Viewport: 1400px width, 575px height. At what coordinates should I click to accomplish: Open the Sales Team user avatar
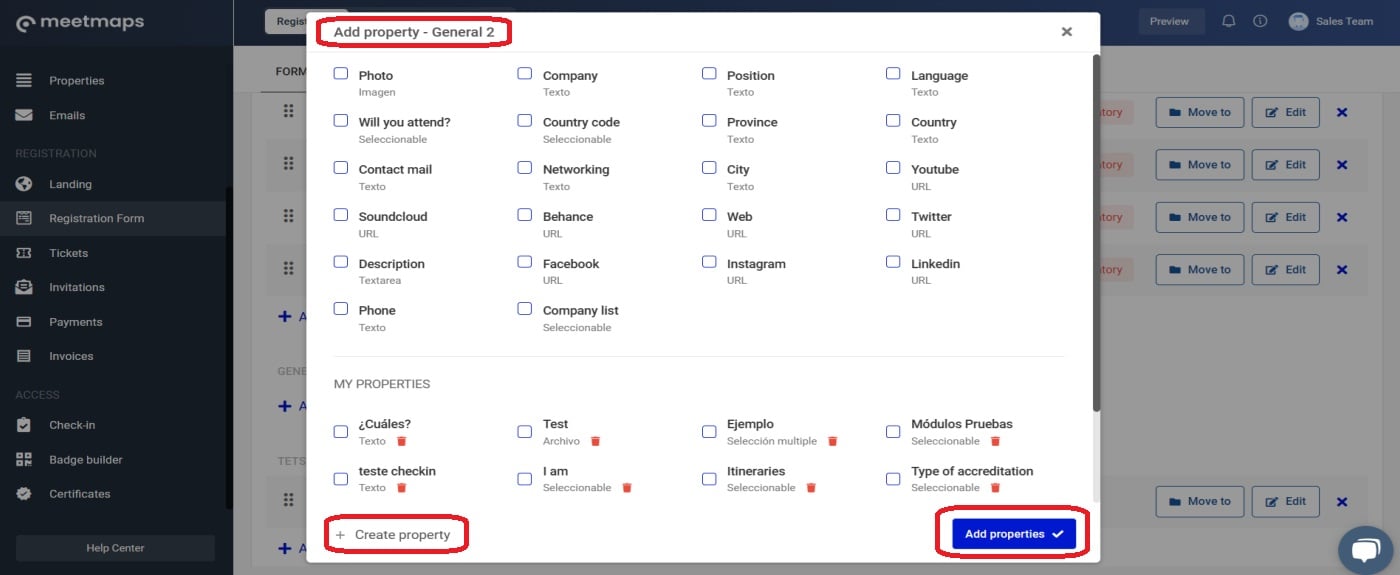[x=1298, y=21]
